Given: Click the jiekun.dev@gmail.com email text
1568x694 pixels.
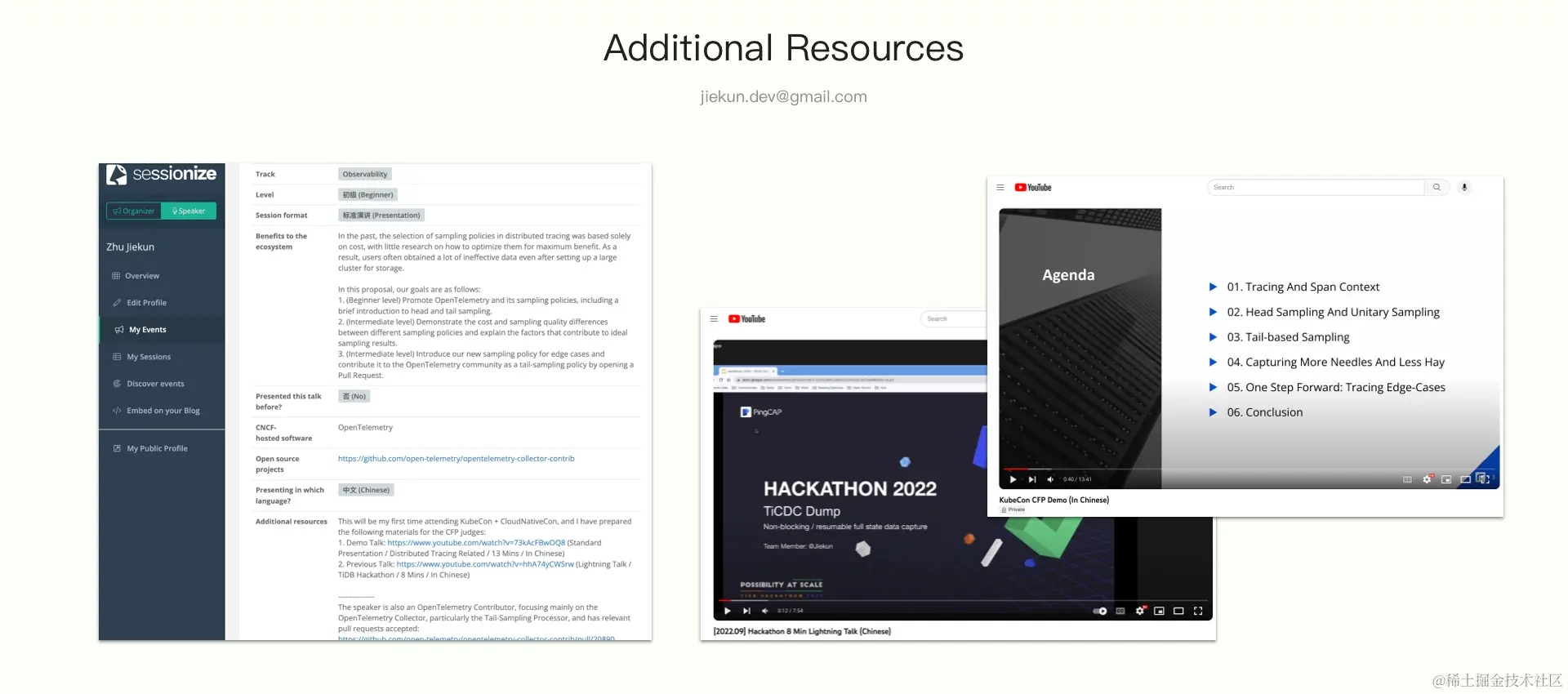Looking at the screenshot, I should pyautogui.click(x=783, y=96).
